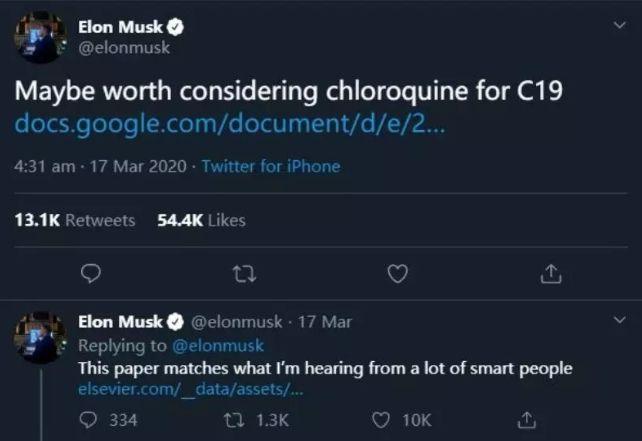Open the docs.google.com document link
Screen dimensions: 642x441
coord(229,124)
